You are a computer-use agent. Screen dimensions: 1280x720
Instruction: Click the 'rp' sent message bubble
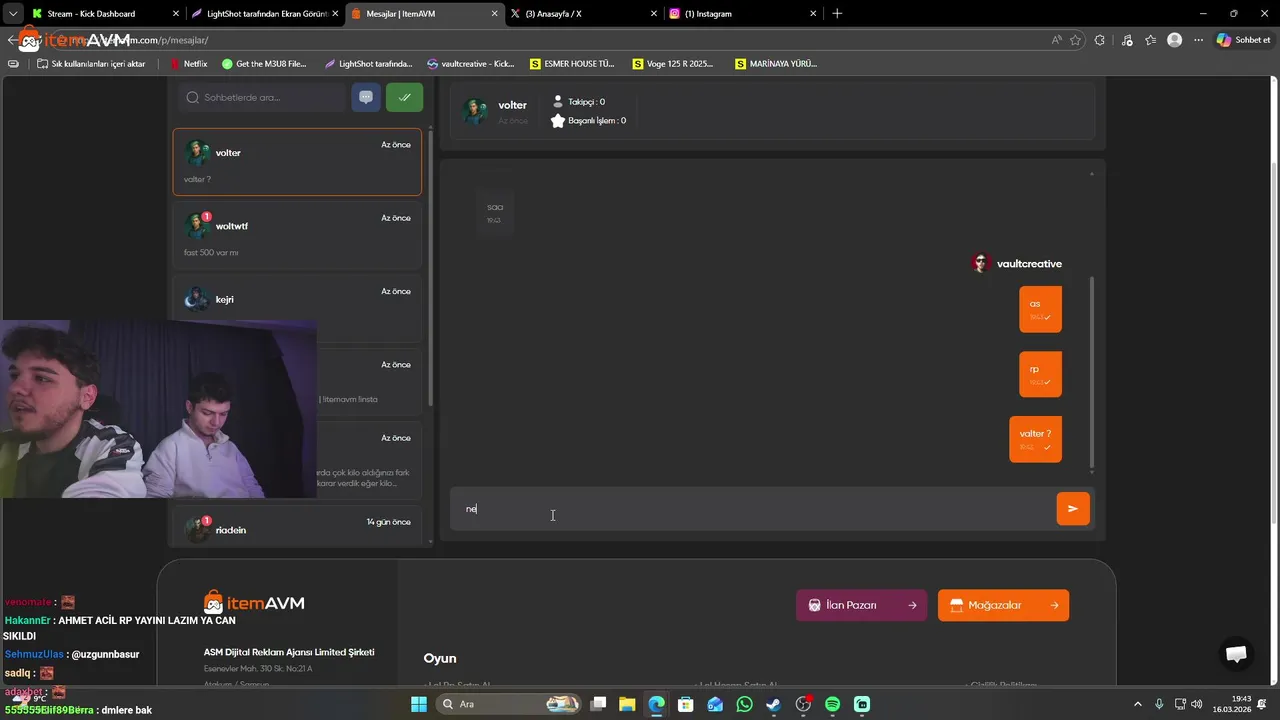tap(1040, 374)
